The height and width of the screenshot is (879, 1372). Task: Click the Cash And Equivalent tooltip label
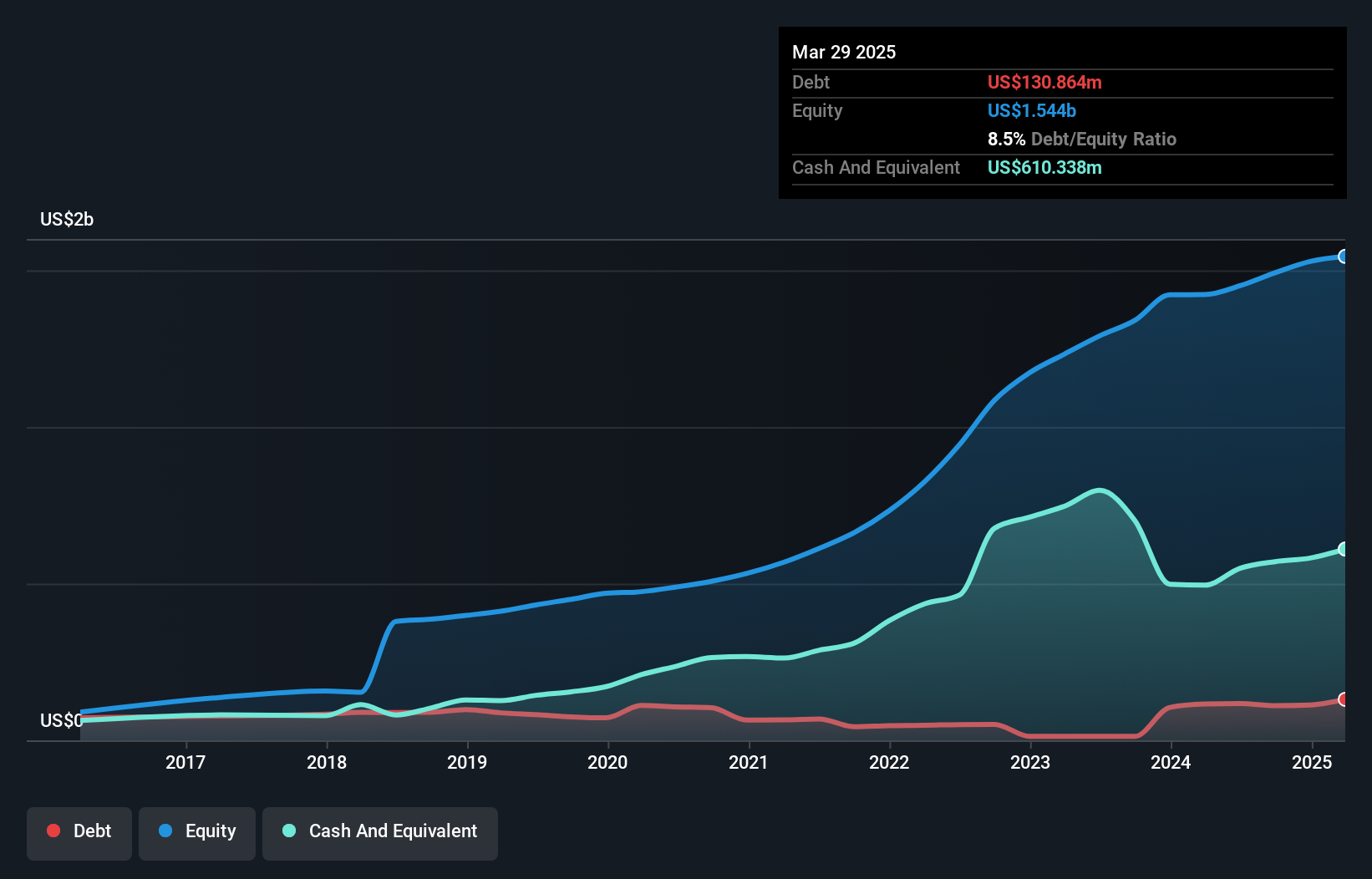[876, 167]
